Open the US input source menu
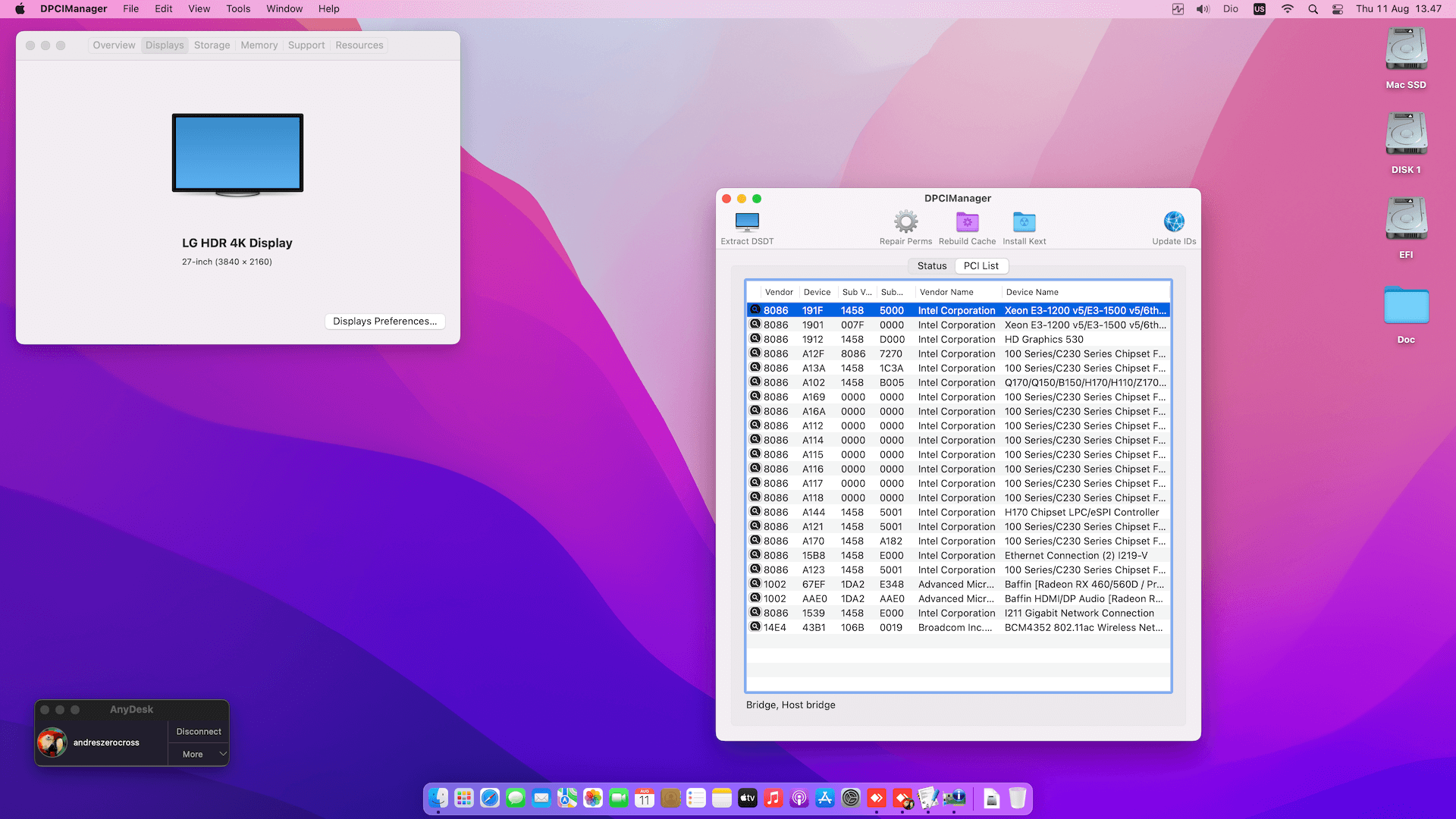1456x819 pixels. [x=1260, y=9]
